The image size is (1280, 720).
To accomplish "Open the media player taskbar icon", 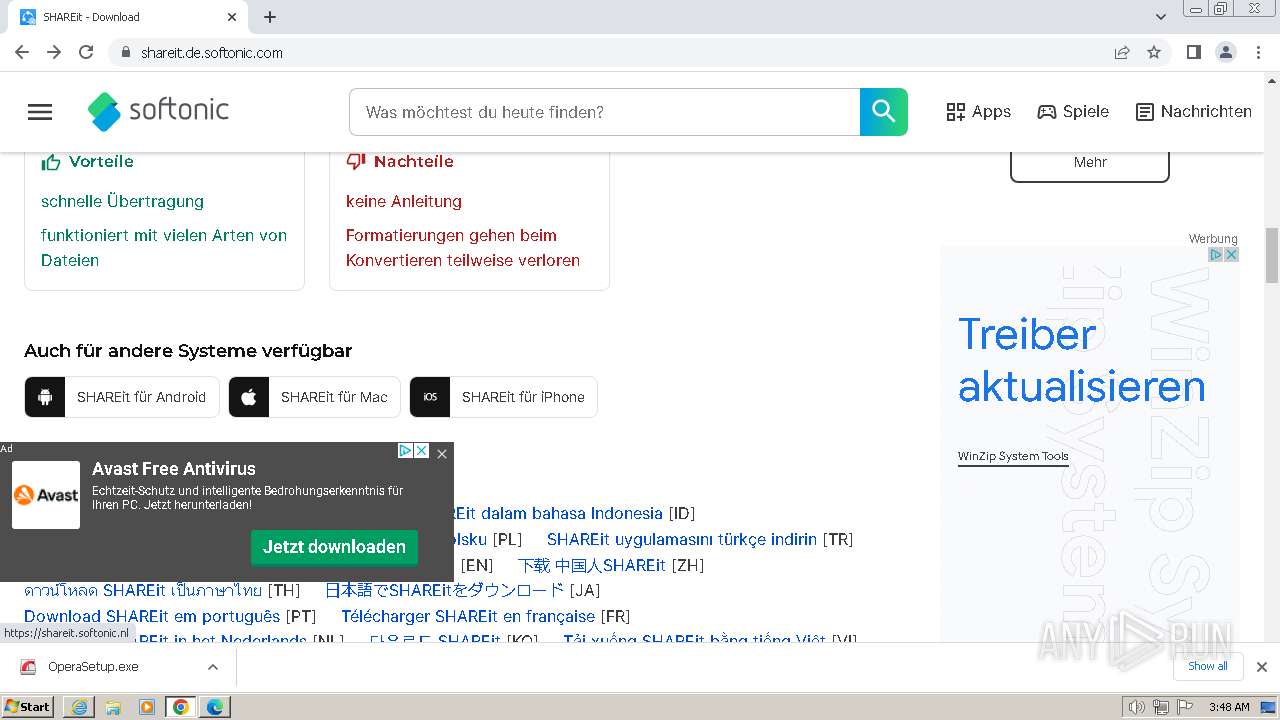I will [x=147, y=707].
